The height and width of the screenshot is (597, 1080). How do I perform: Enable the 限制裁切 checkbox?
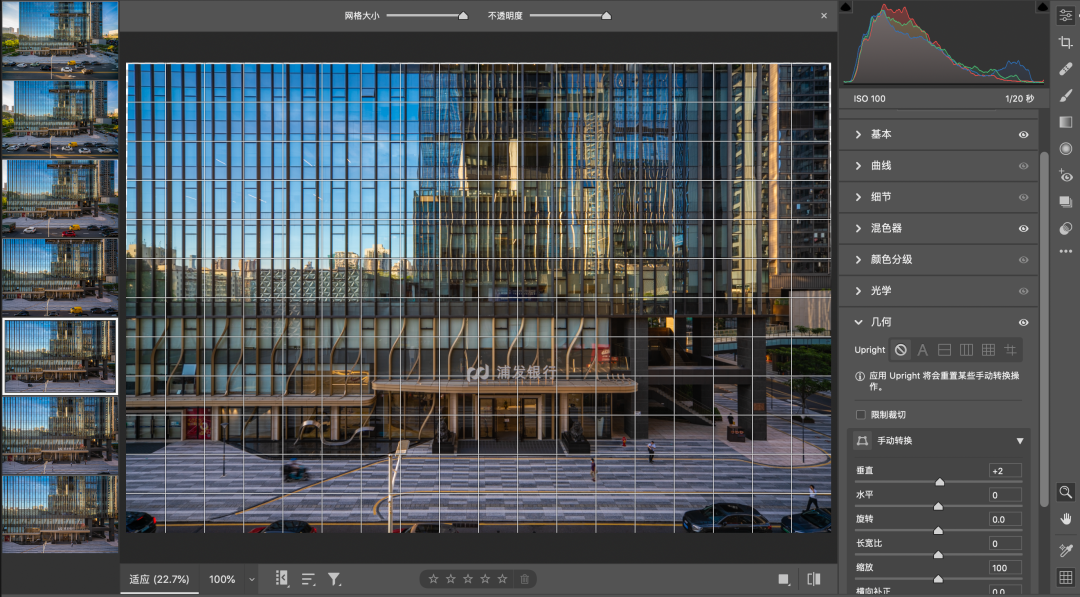861,414
